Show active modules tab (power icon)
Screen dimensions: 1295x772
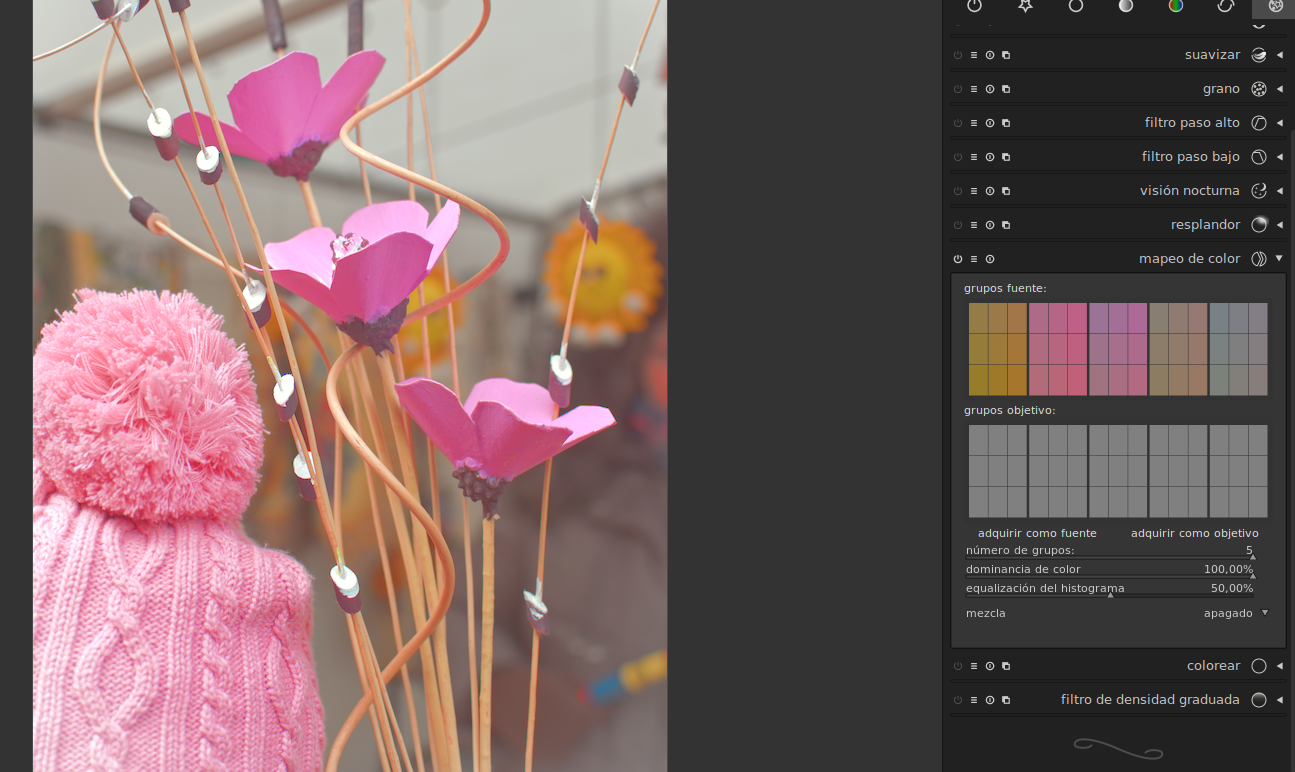click(975, 6)
